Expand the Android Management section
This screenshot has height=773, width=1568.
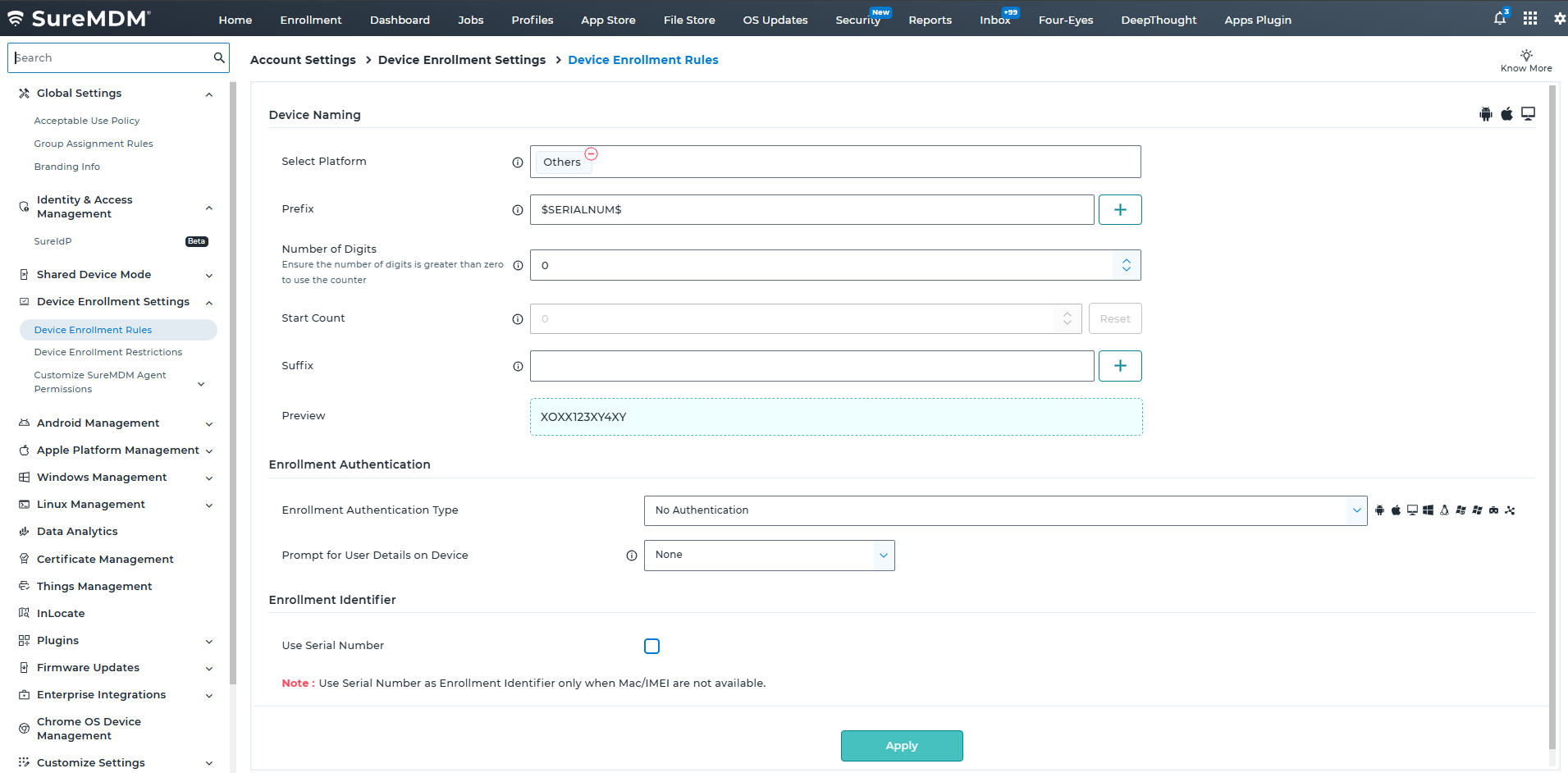click(209, 424)
